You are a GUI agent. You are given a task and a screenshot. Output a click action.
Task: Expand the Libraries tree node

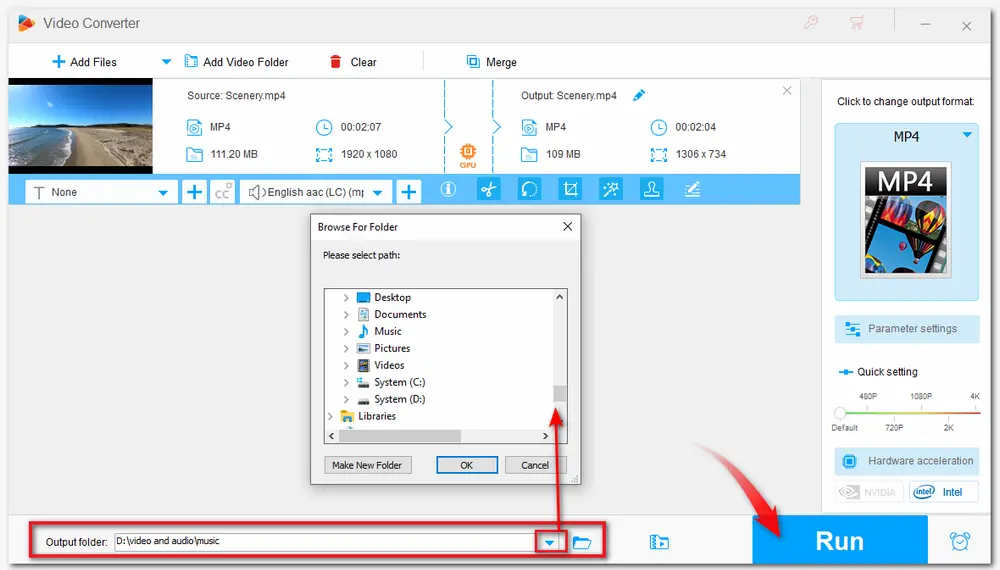click(330, 416)
